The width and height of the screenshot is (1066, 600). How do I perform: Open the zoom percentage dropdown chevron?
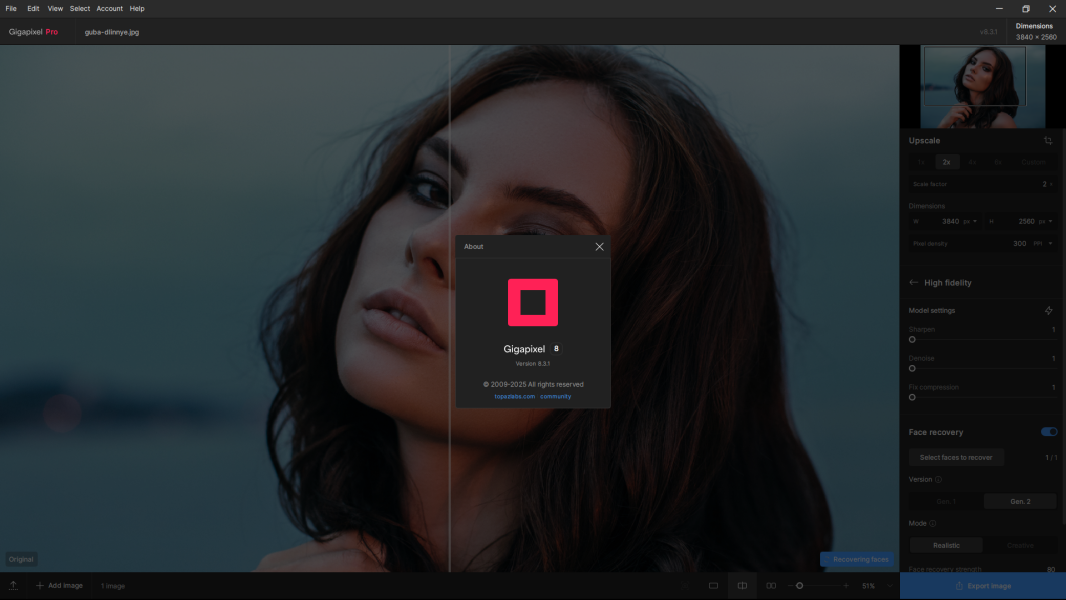point(889,586)
